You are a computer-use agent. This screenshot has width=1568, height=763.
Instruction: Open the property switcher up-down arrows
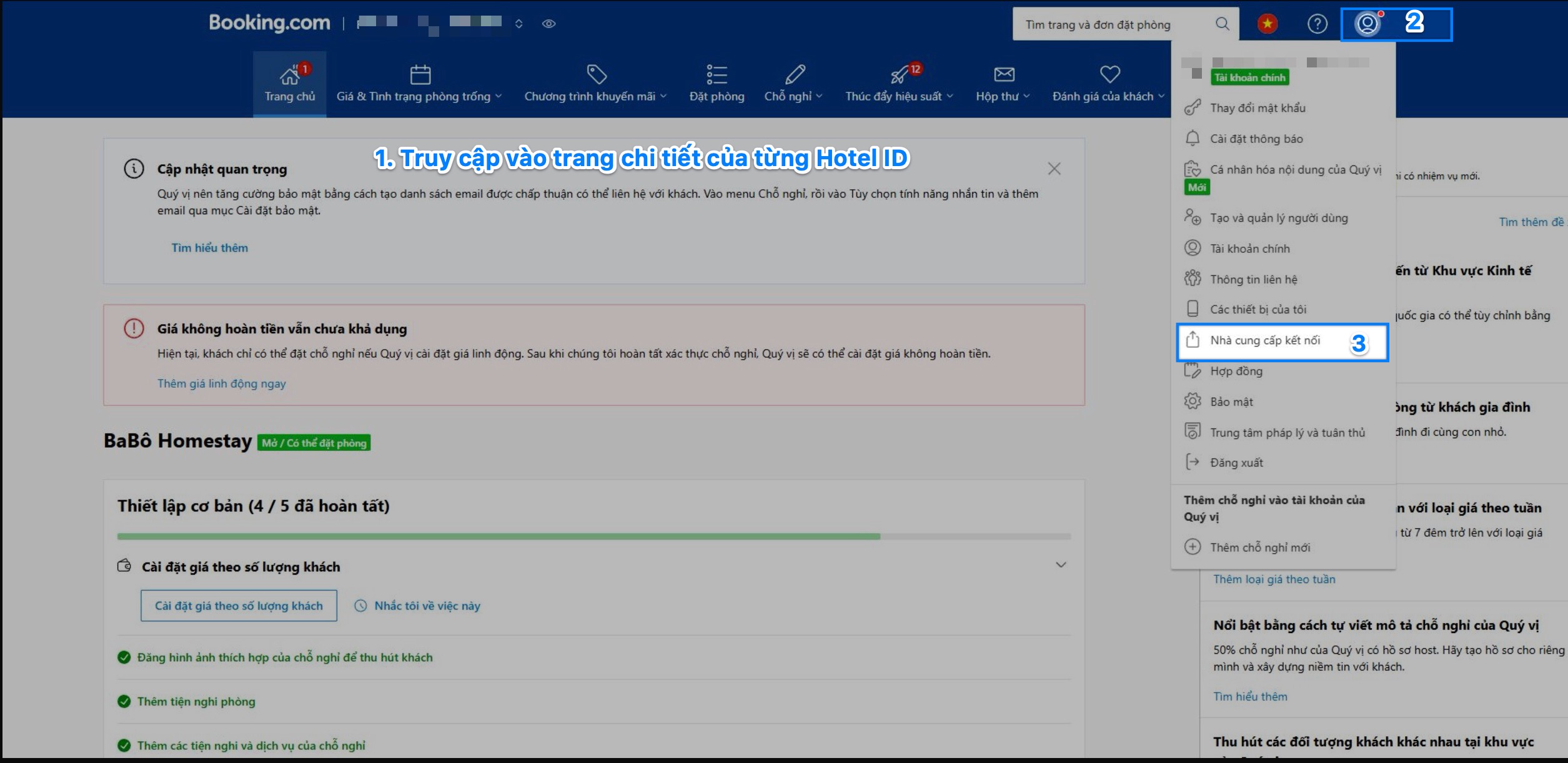point(519,24)
